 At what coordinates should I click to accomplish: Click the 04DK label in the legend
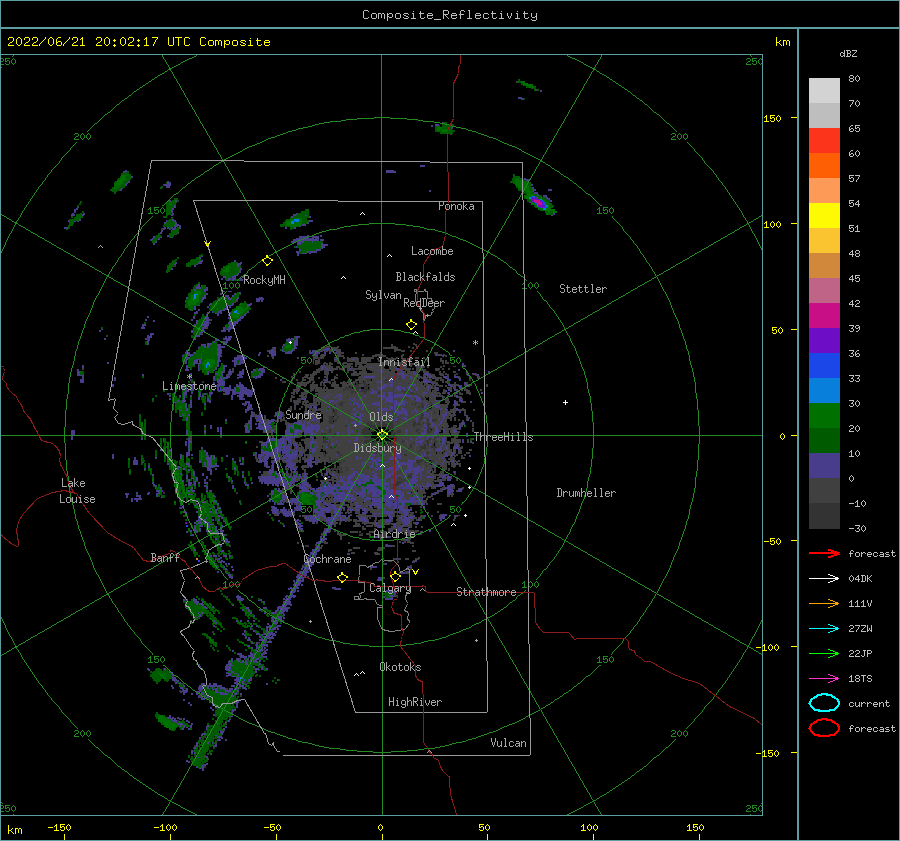pyautogui.click(x=860, y=579)
